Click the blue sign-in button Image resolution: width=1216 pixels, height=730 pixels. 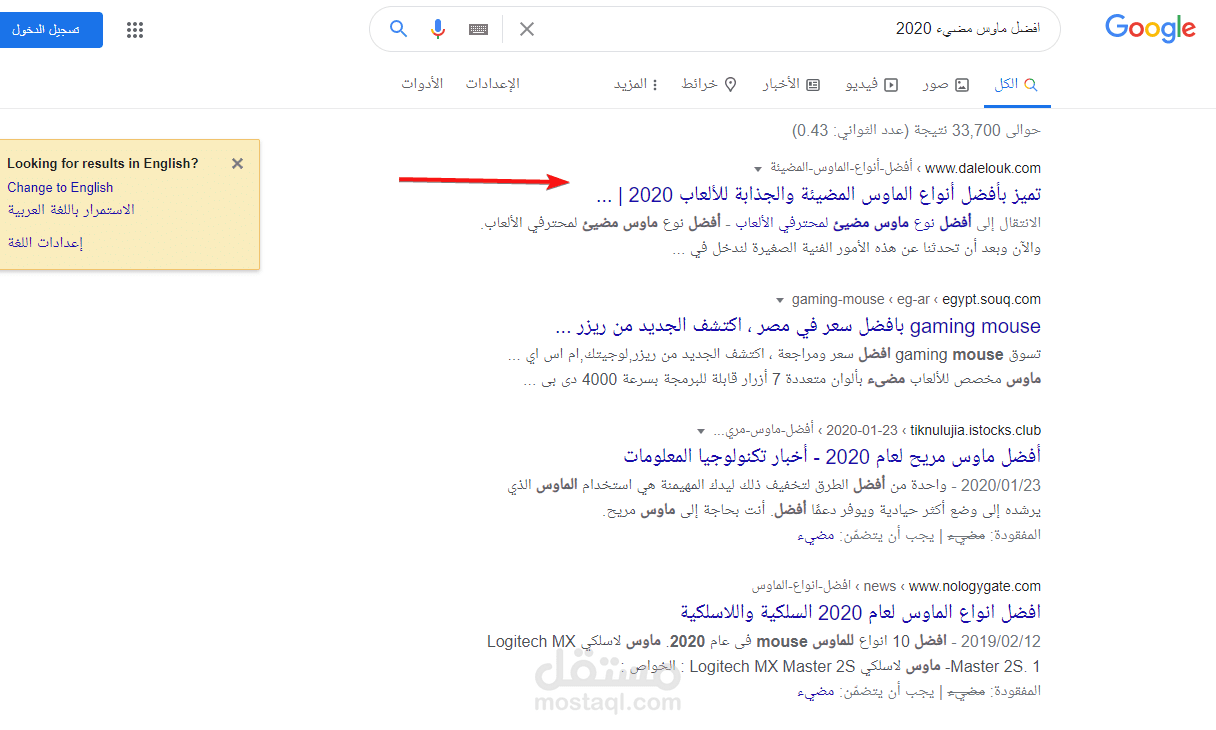[x=51, y=30]
